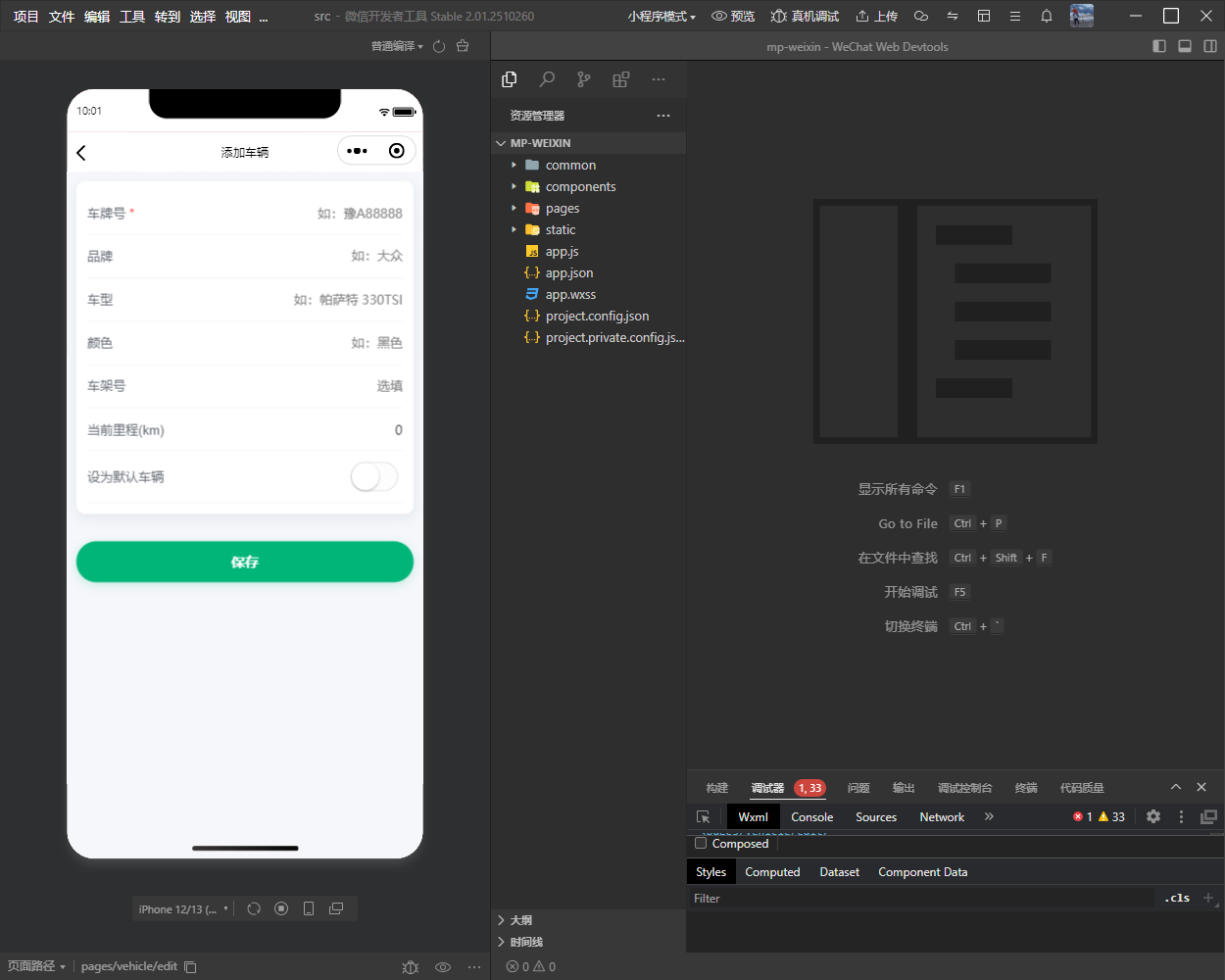
Task: Click the refresh compile icon
Action: tap(439, 46)
